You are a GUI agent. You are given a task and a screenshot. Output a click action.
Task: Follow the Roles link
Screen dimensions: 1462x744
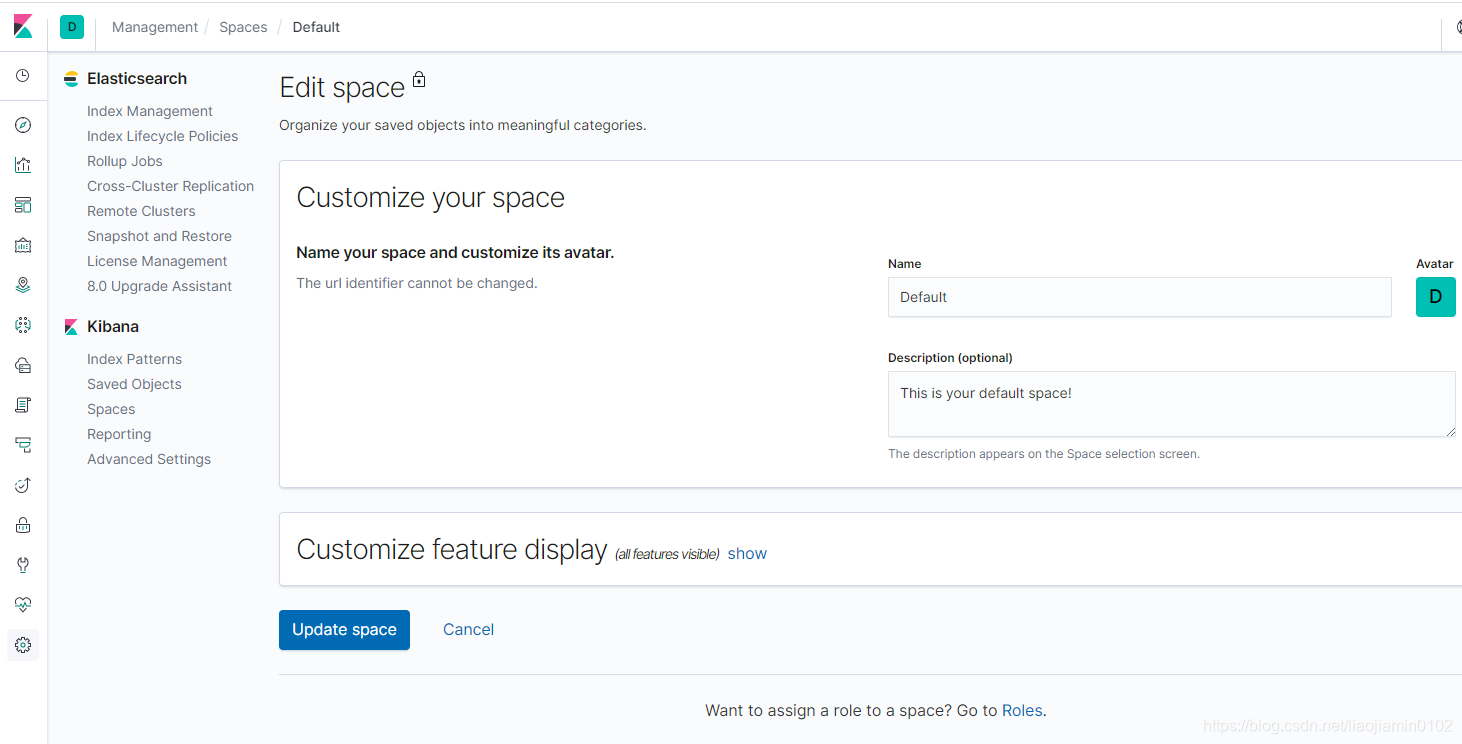point(1022,711)
